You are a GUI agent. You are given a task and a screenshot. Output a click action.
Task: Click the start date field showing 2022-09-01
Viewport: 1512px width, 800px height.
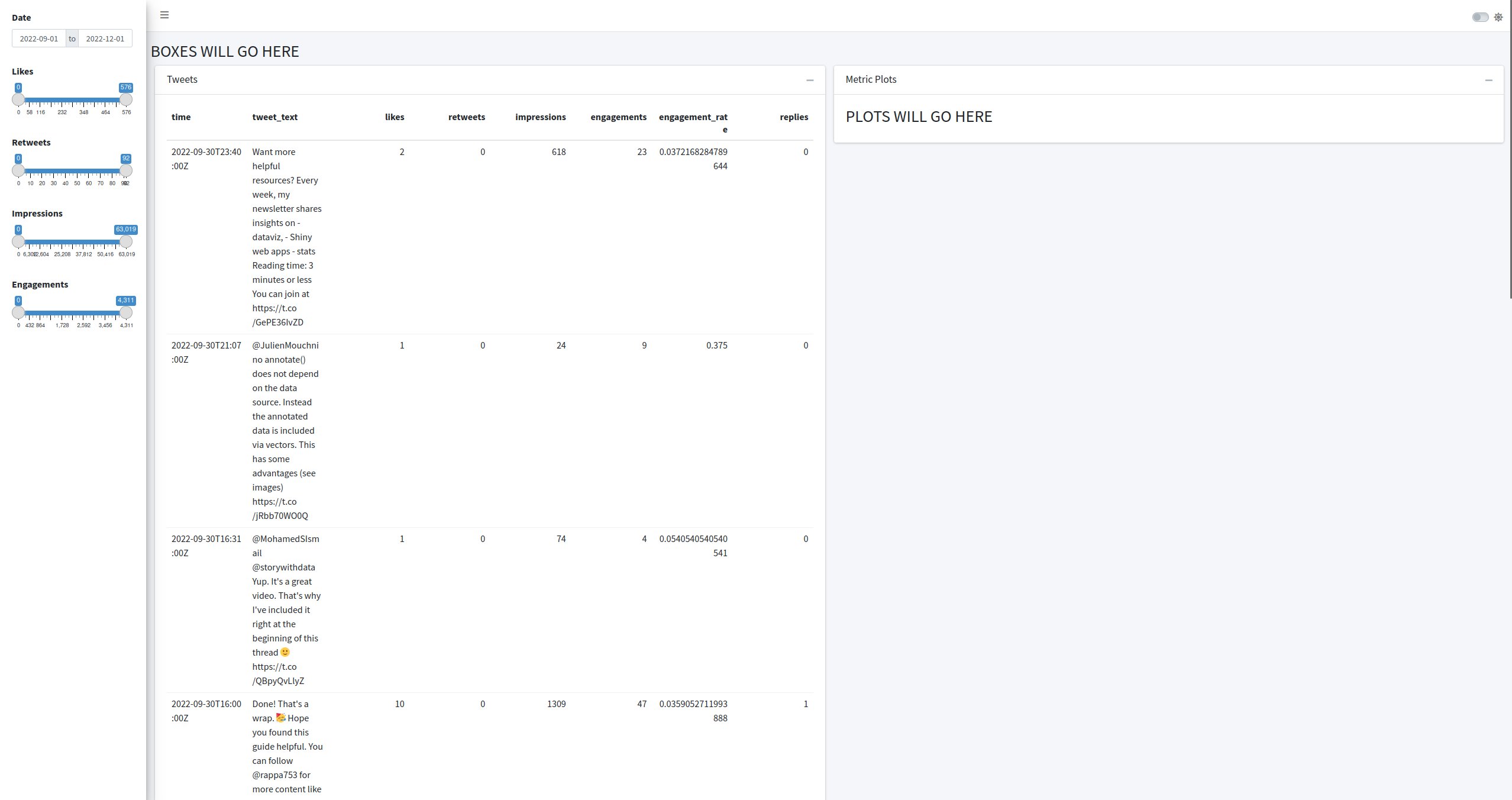pyautogui.click(x=39, y=38)
